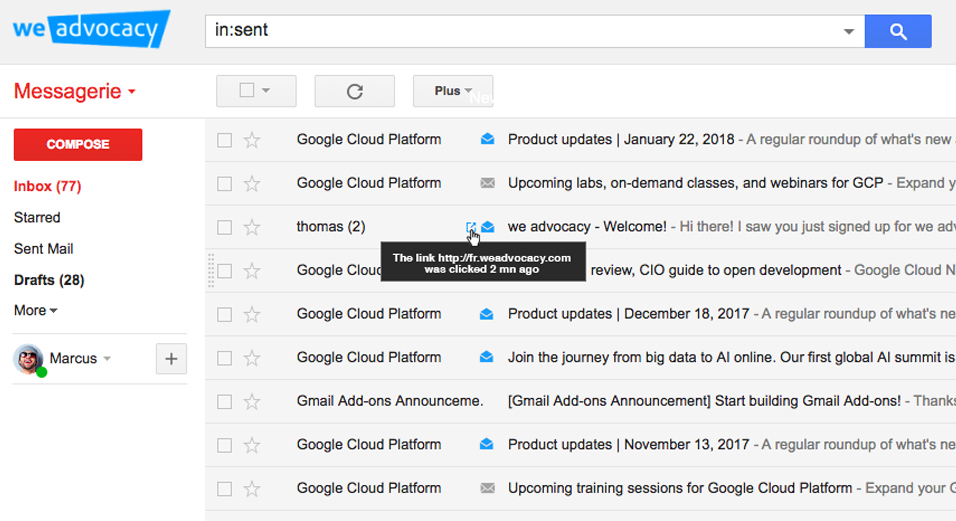Screen dimensions: 956x521
Task: Select checkbox for Gmail Add-ons Announcement email
Action: [224, 402]
